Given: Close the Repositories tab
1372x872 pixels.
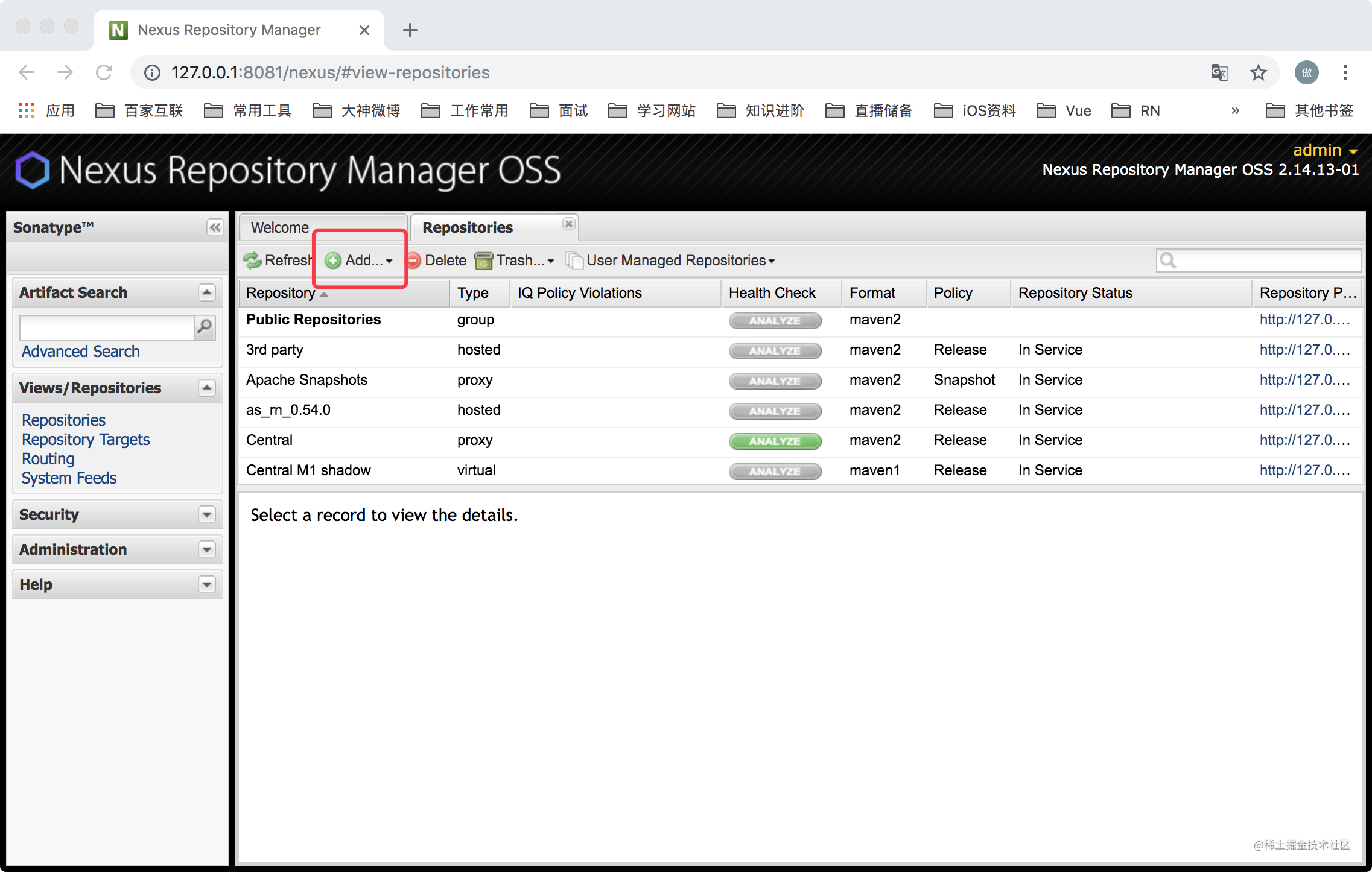Looking at the screenshot, I should tap(568, 224).
